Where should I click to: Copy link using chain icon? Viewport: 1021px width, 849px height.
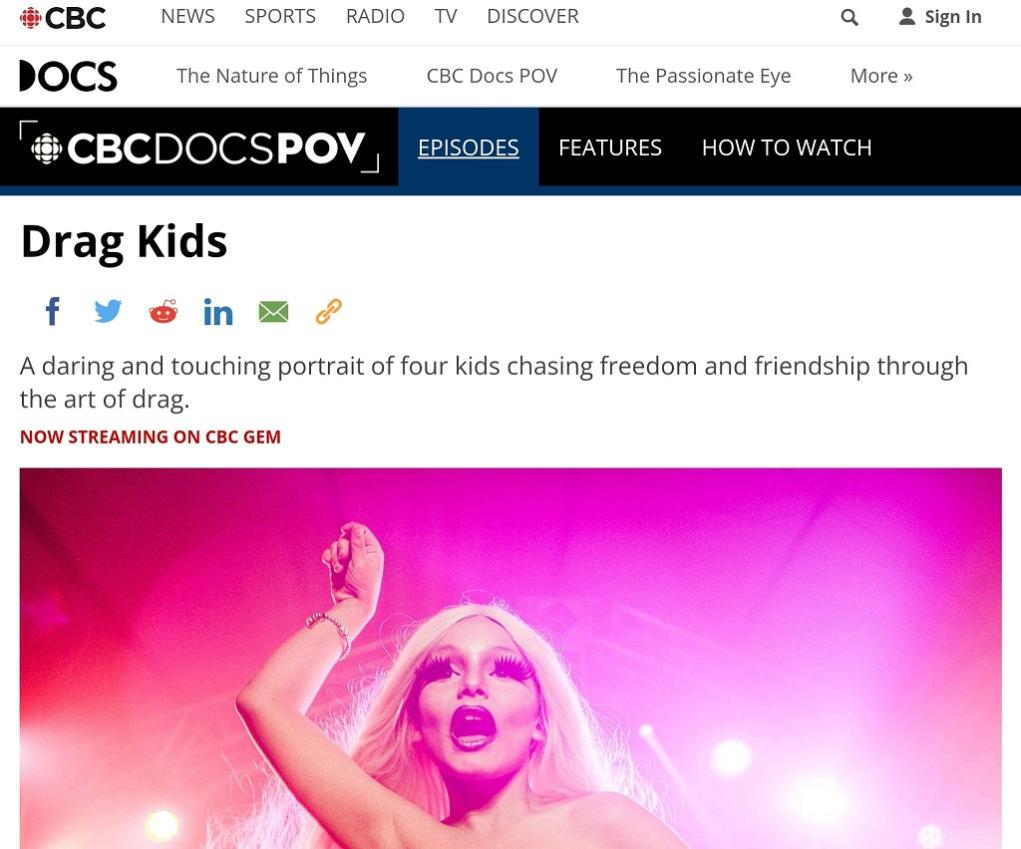pyautogui.click(x=329, y=311)
